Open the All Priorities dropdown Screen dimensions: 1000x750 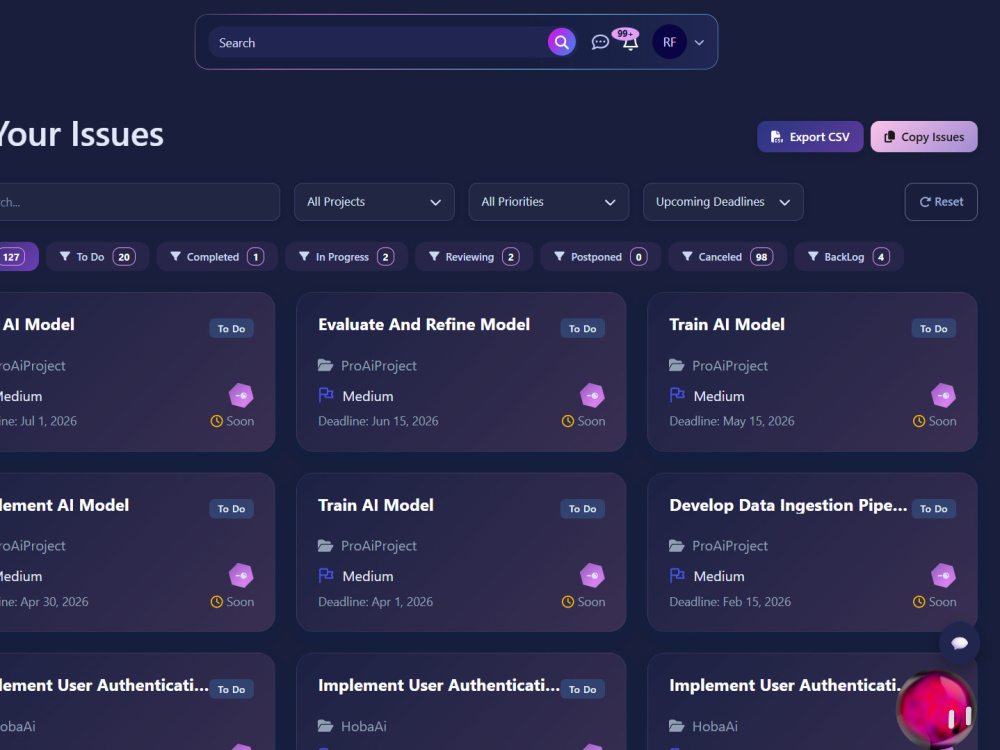548,202
